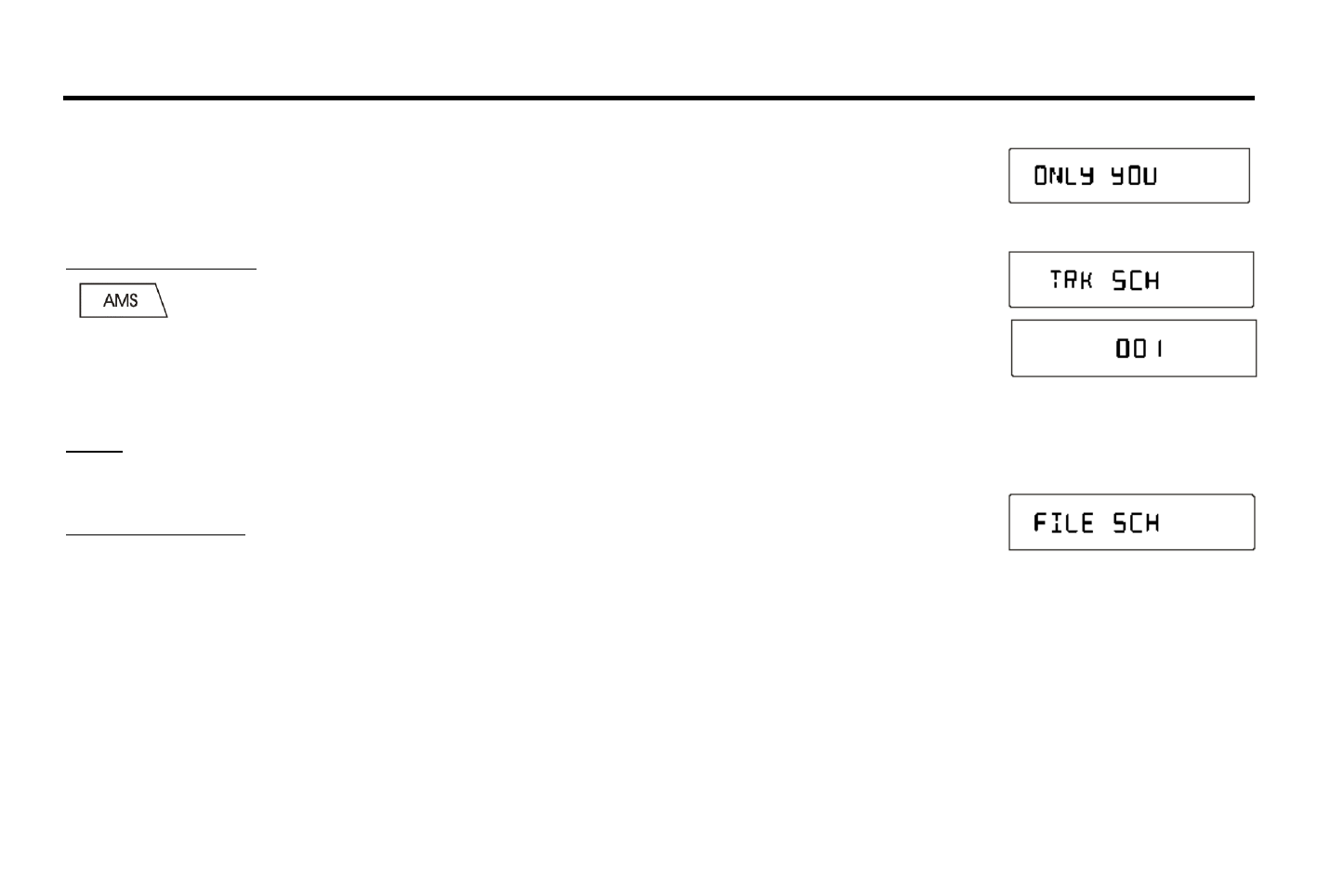This screenshot has height=896, width=1317.
Task: Click the short underlined heading below AMS
Action: tap(94, 452)
